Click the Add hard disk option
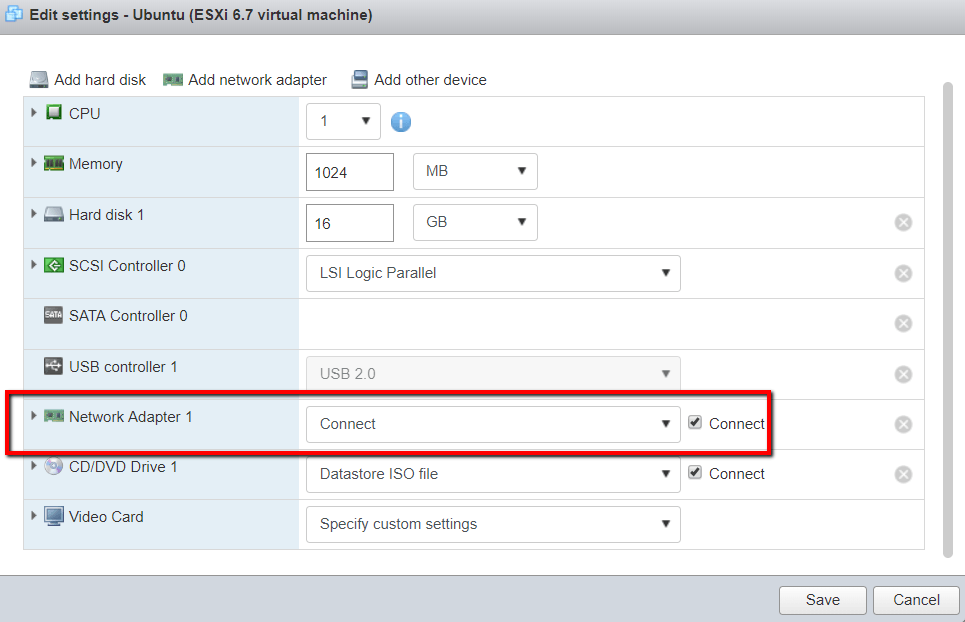Image resolution: width=965 pixels, height=622 pixels. (88, 80)
